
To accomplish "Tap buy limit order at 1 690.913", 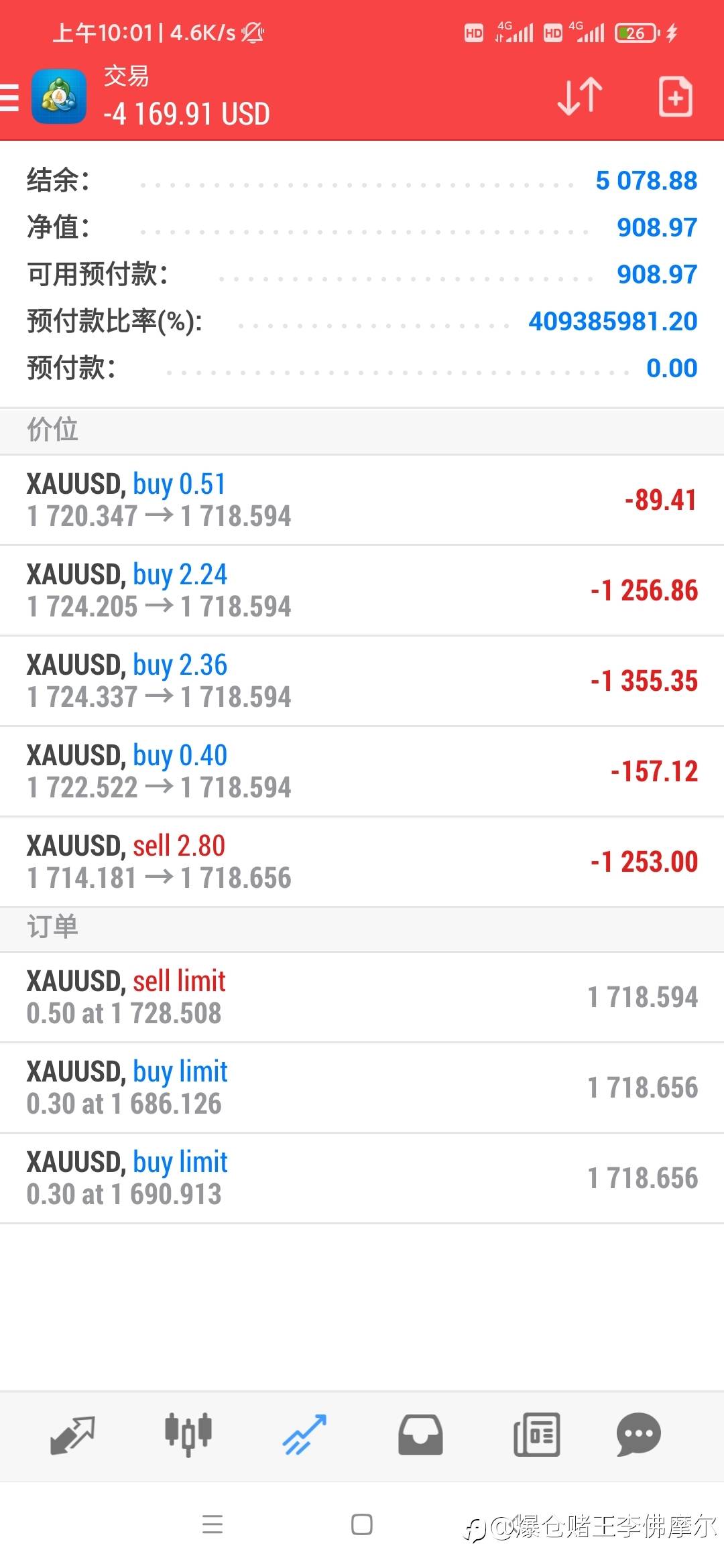I will [x=362, y=1178].
